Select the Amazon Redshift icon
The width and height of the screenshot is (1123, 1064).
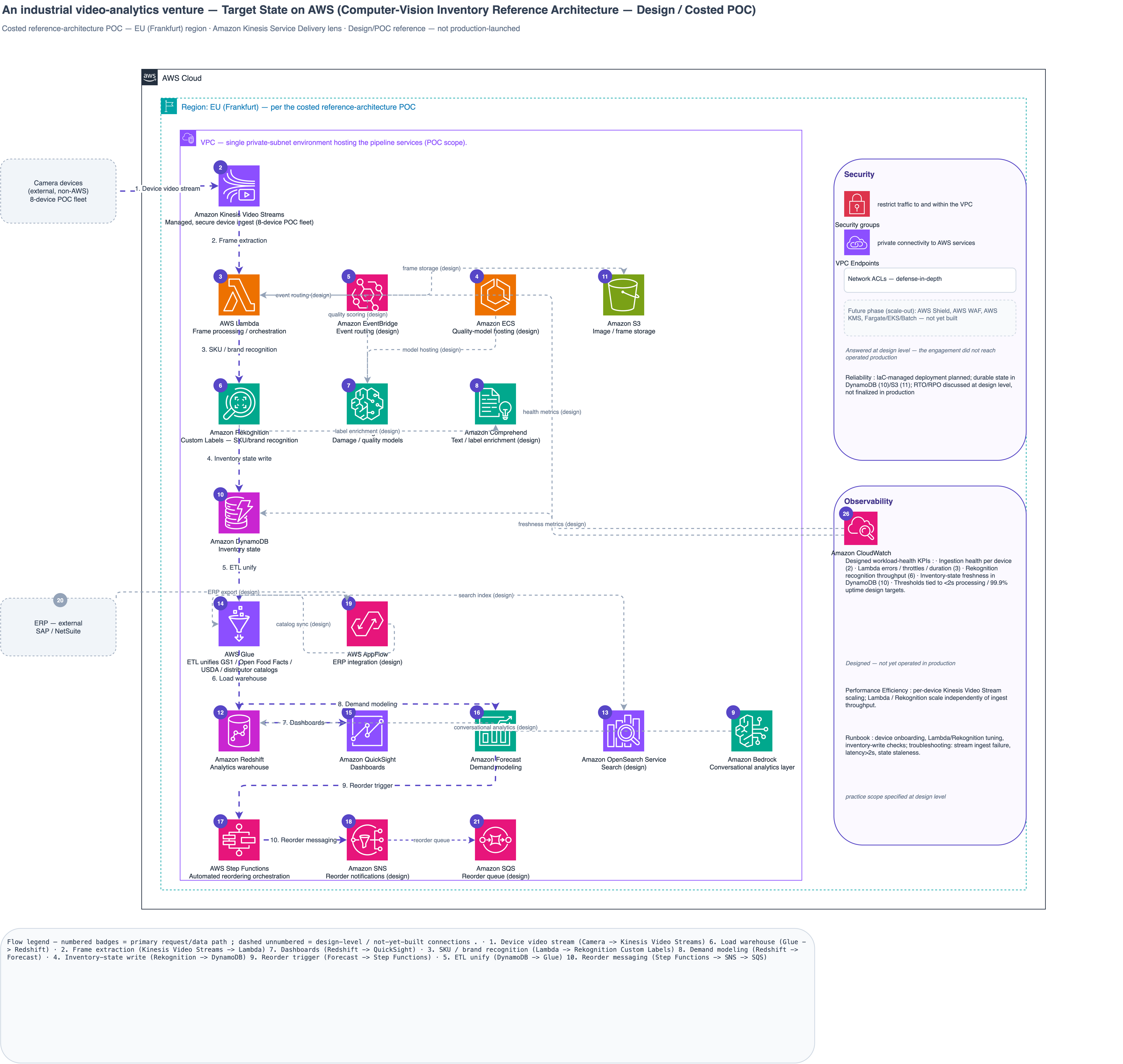point(239,731)
